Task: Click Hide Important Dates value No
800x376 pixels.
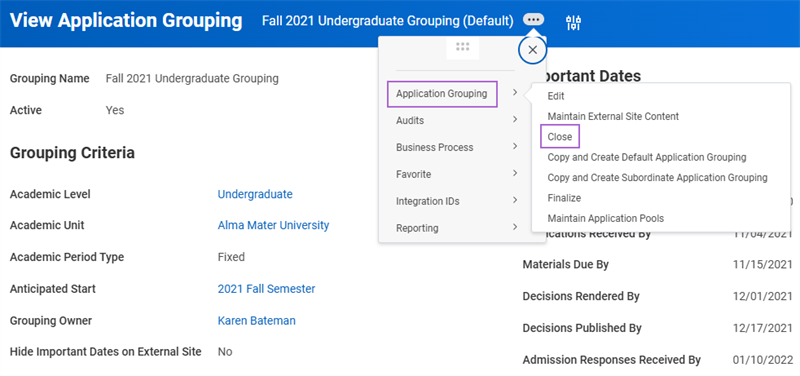Action: point(225,352)
